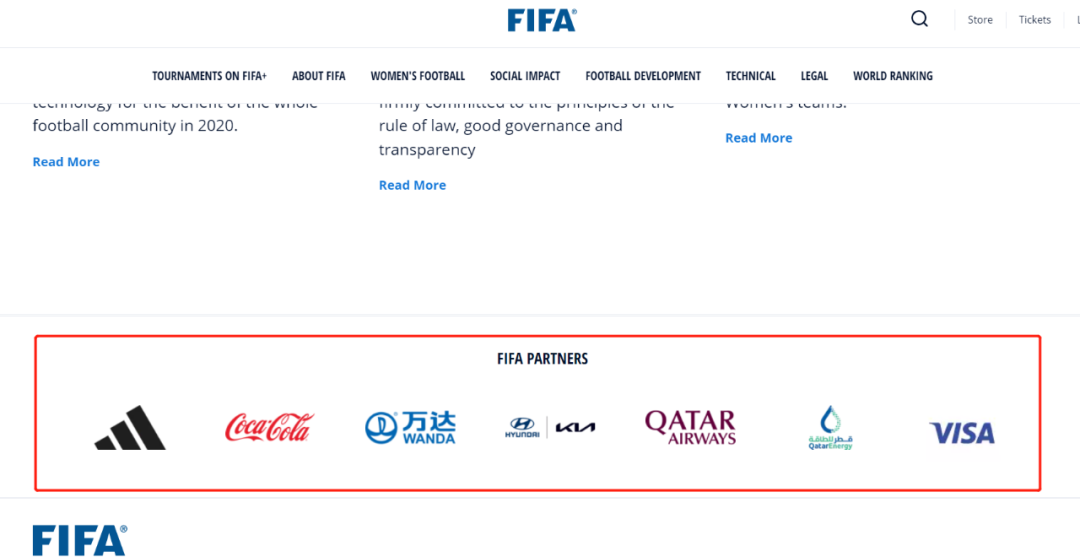Open the Coca-Cola partner logo
The image size is (1080, 557).
(268, 428)
